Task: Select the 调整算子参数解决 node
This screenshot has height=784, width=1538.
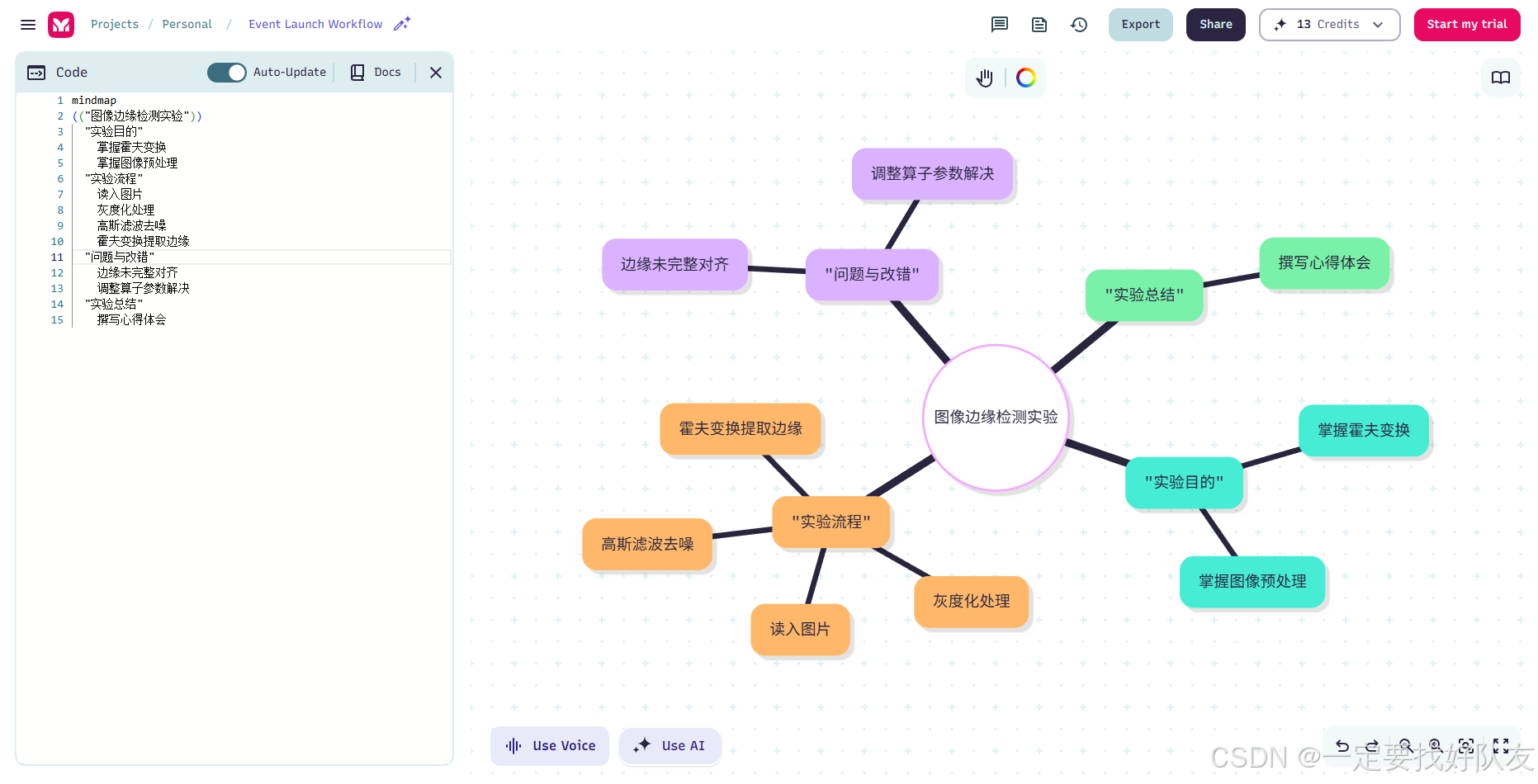Action: [933, 173]
